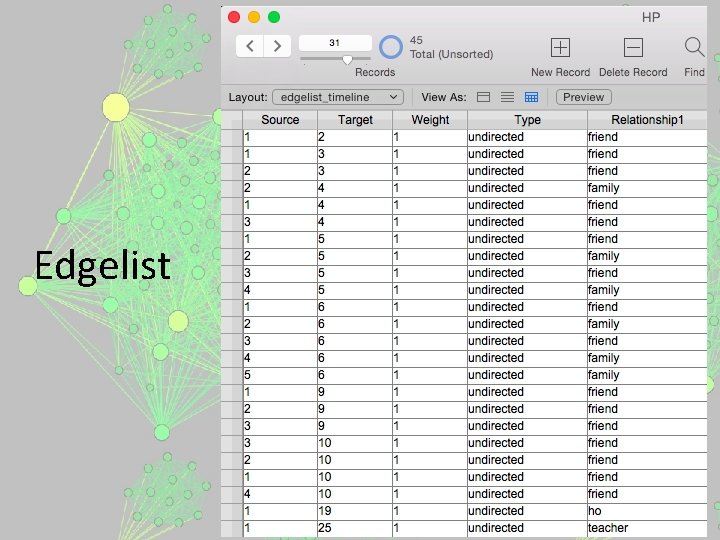Click the found set pie circle icon
The image size is (720, 540).
(391, 47)
